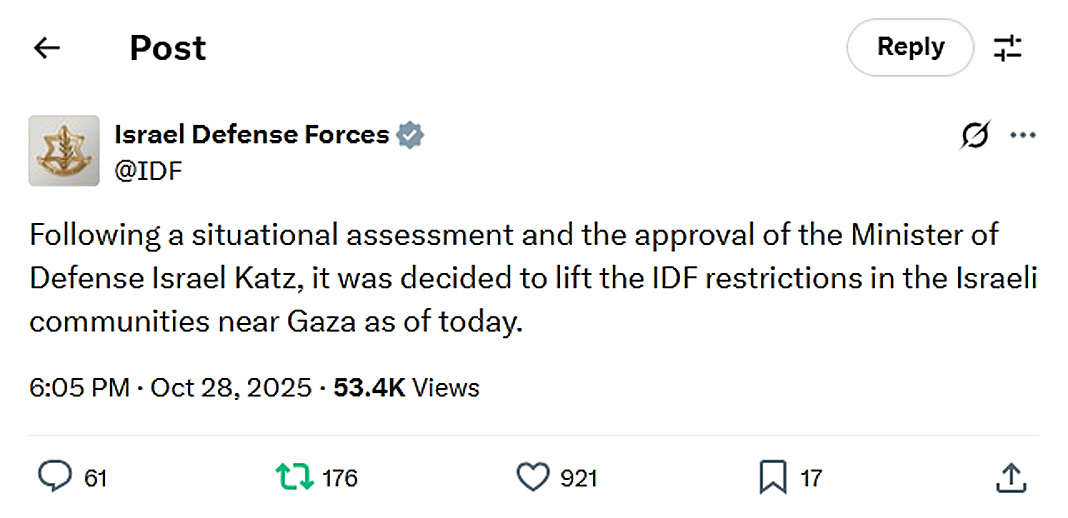
Task: Open the share upload icon
Action: point(1011,478)
